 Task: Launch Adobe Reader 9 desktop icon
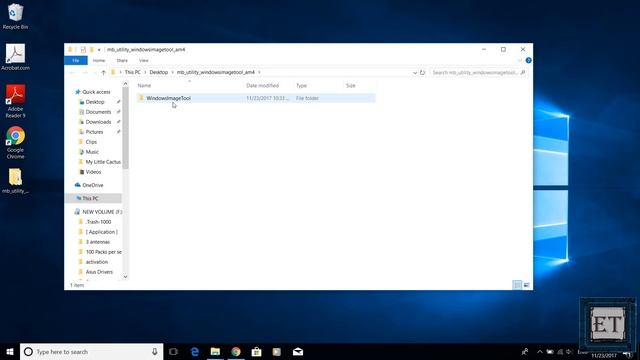point(15,101)
